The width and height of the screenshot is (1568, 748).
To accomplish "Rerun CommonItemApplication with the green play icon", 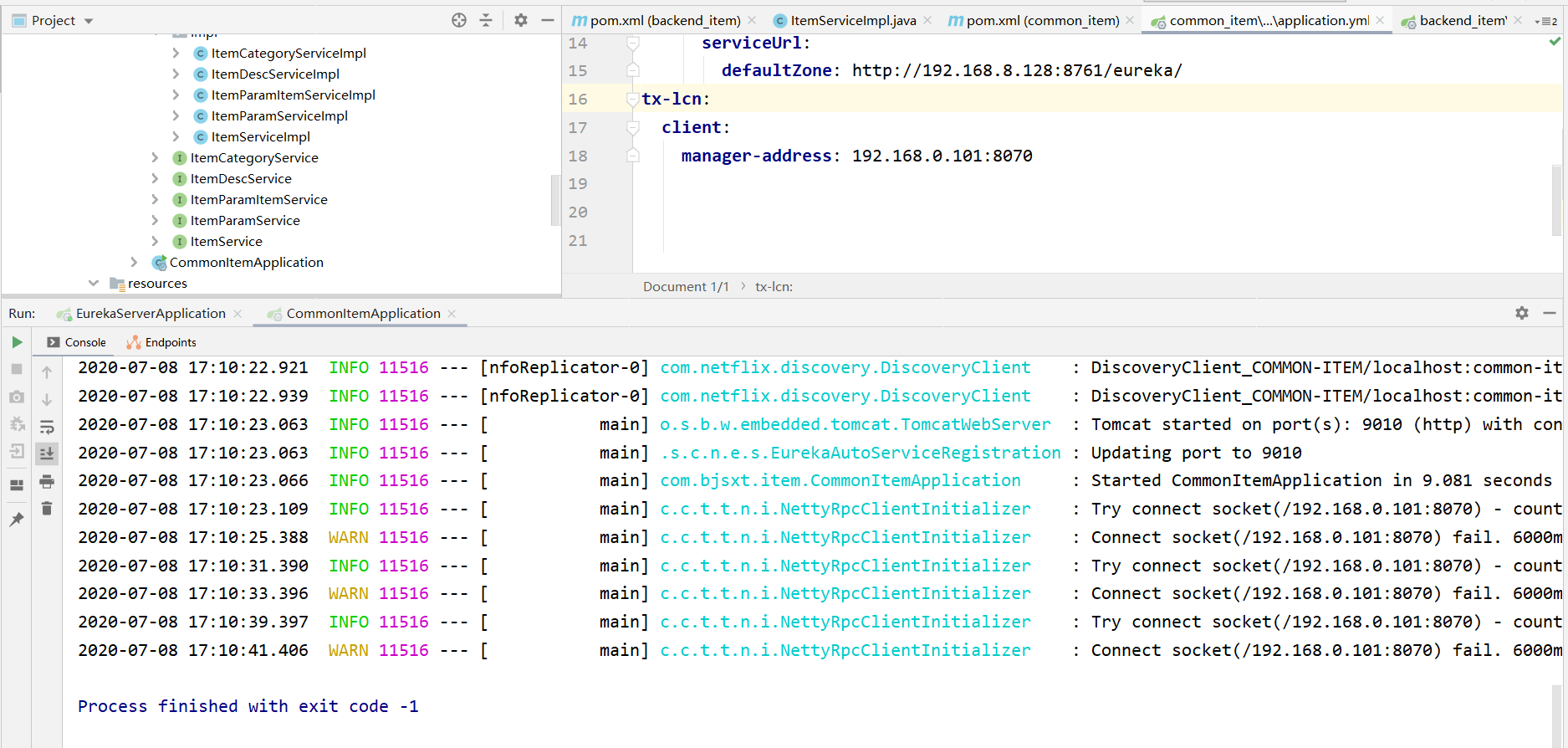I will click(17, 342).
